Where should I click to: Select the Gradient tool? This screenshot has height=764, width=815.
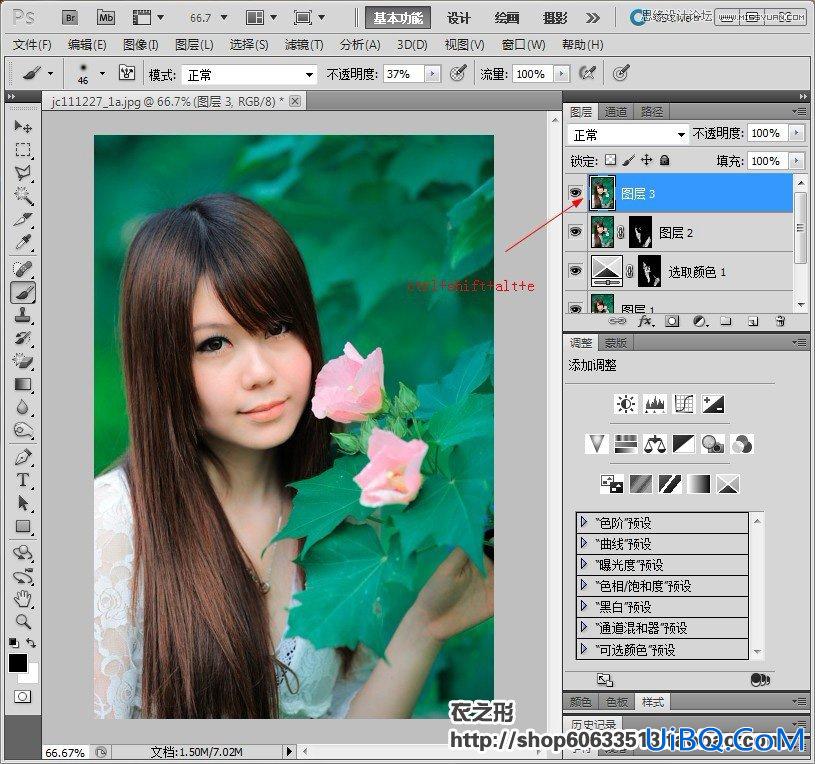pos(22,385)
